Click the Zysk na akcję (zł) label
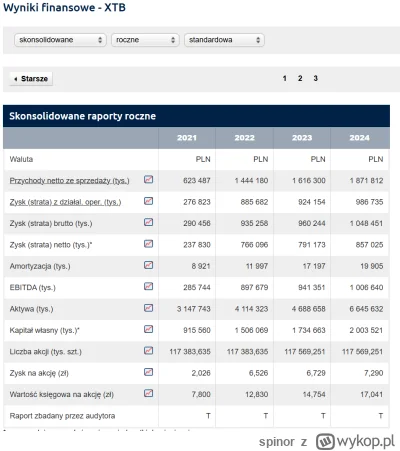The image size is (400, 451). click(39, 373)
